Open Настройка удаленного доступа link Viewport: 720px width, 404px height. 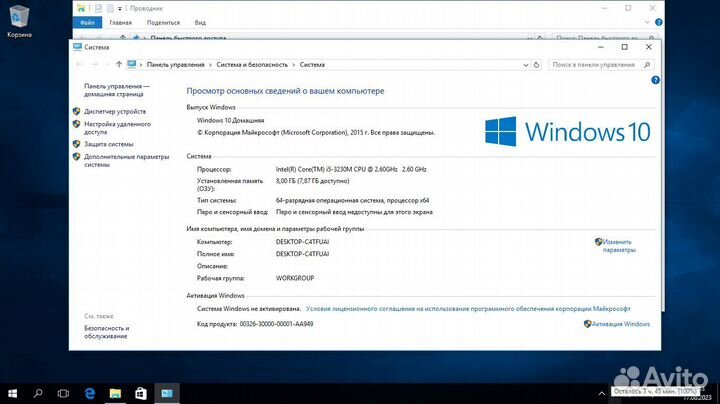pyautogui.click(x=117, y=128)
